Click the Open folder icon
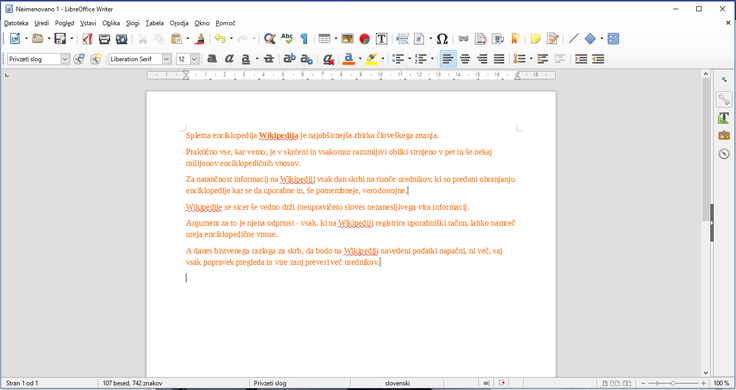This screenshot has height=390, width=736. tap(38, 38)
